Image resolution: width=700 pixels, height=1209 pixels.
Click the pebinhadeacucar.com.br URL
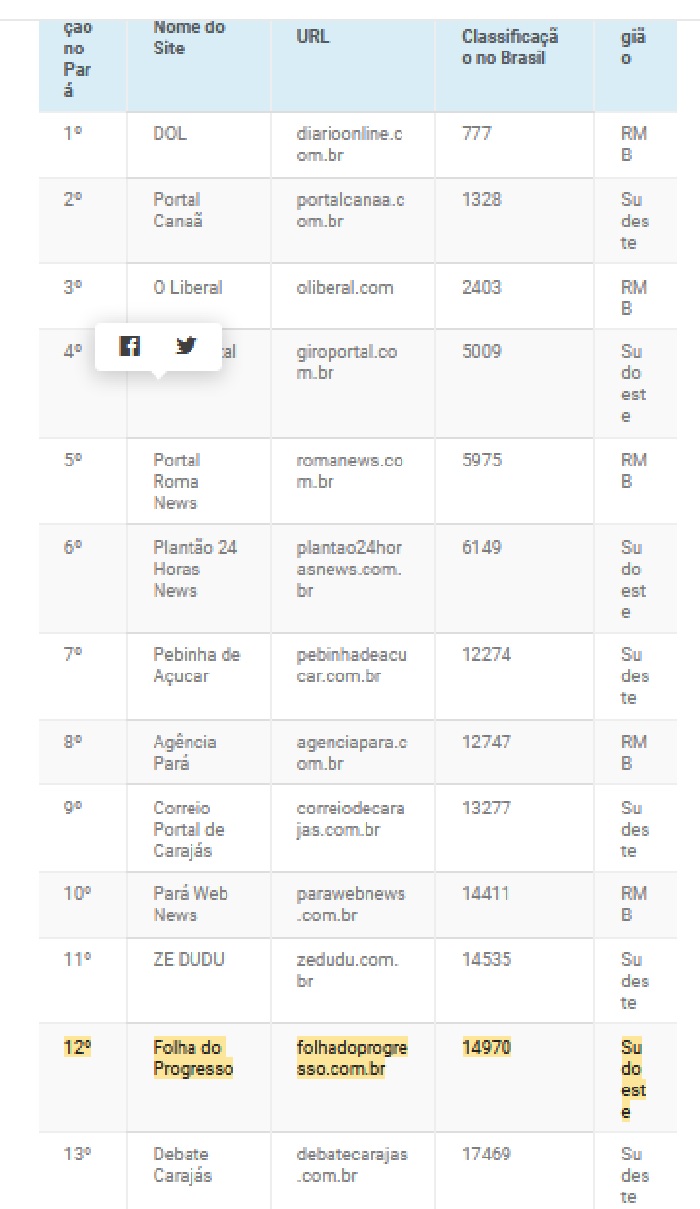coord(351,665)
